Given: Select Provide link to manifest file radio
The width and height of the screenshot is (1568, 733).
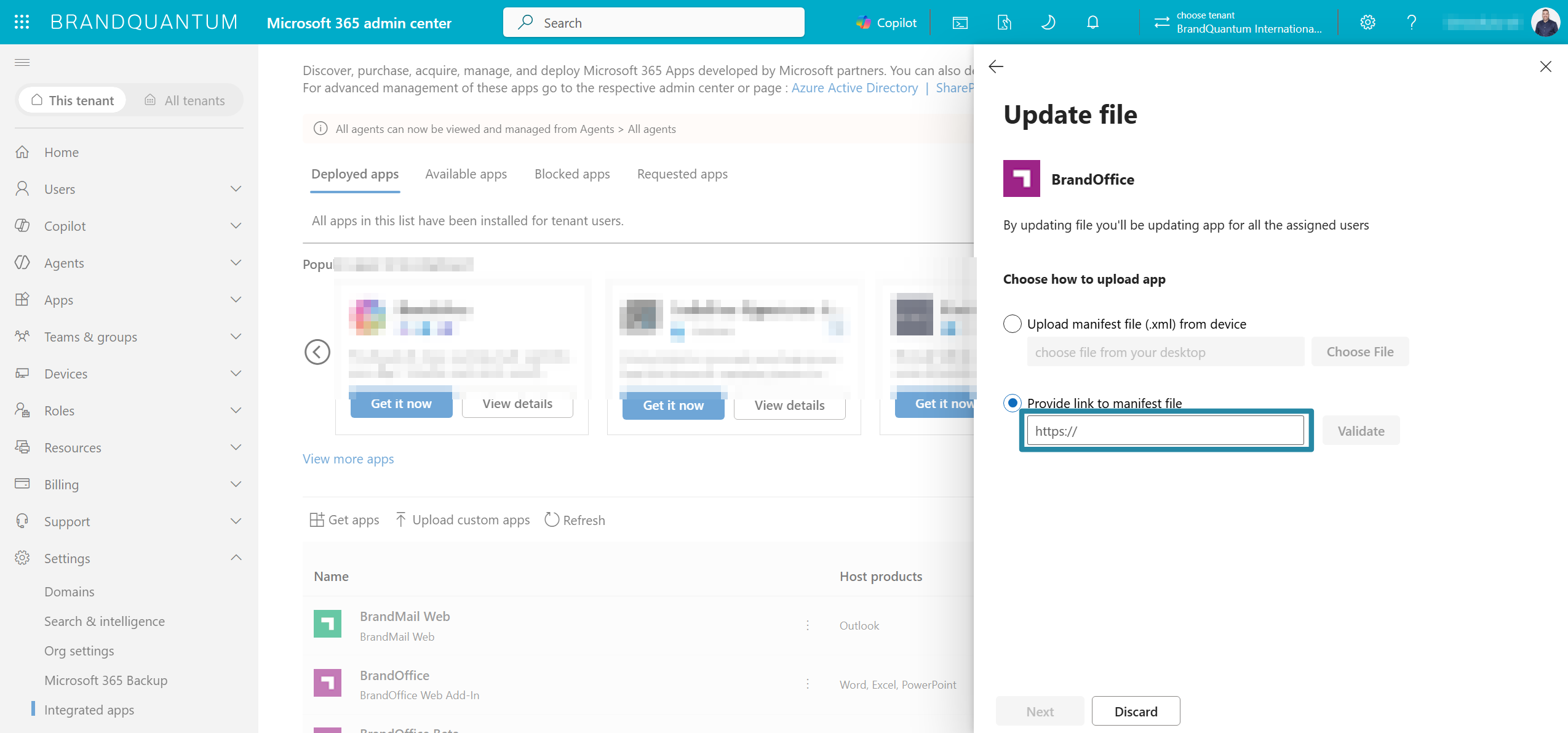Looking at the screenshot, I should [1013, 403].
